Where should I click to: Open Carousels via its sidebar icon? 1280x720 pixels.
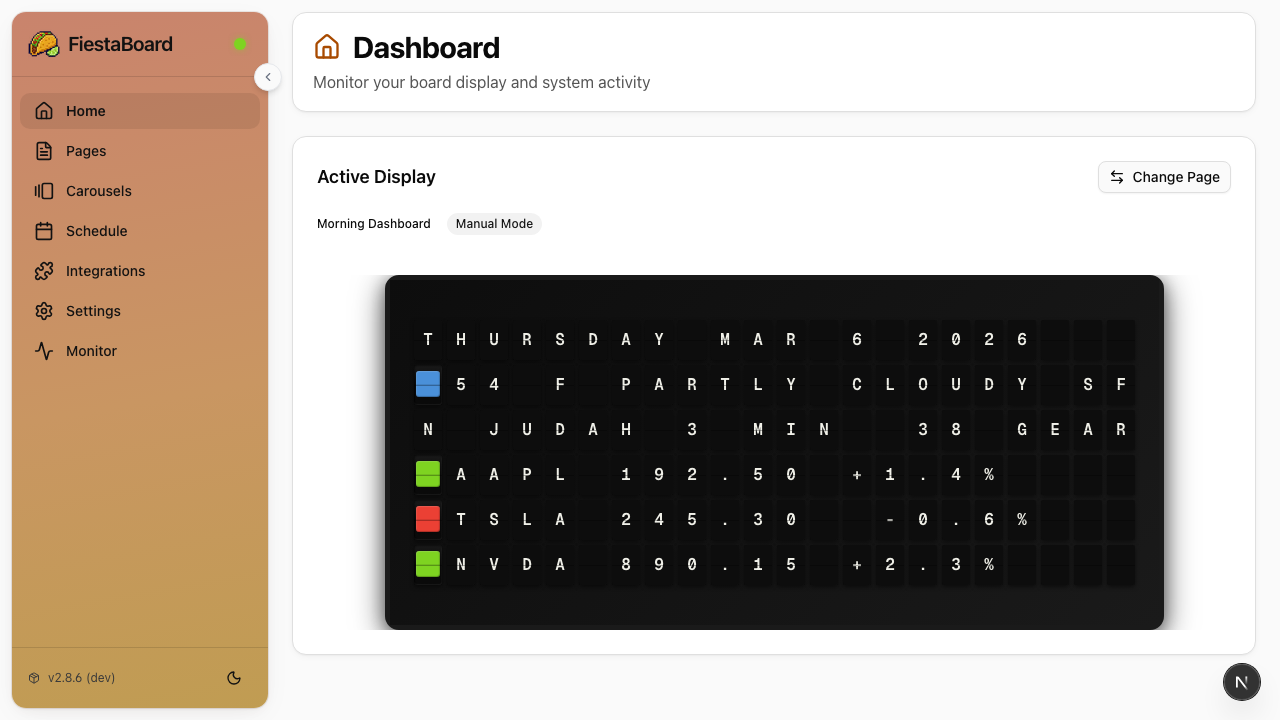pos(44,191)
